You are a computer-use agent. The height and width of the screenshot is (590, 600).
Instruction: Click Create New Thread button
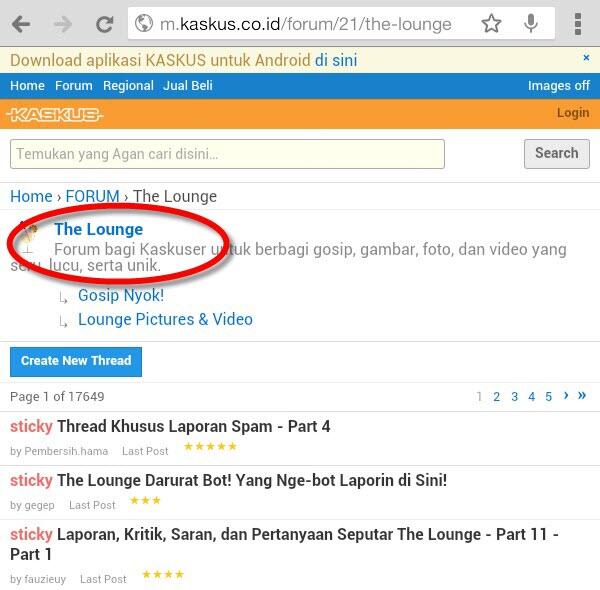76,362
